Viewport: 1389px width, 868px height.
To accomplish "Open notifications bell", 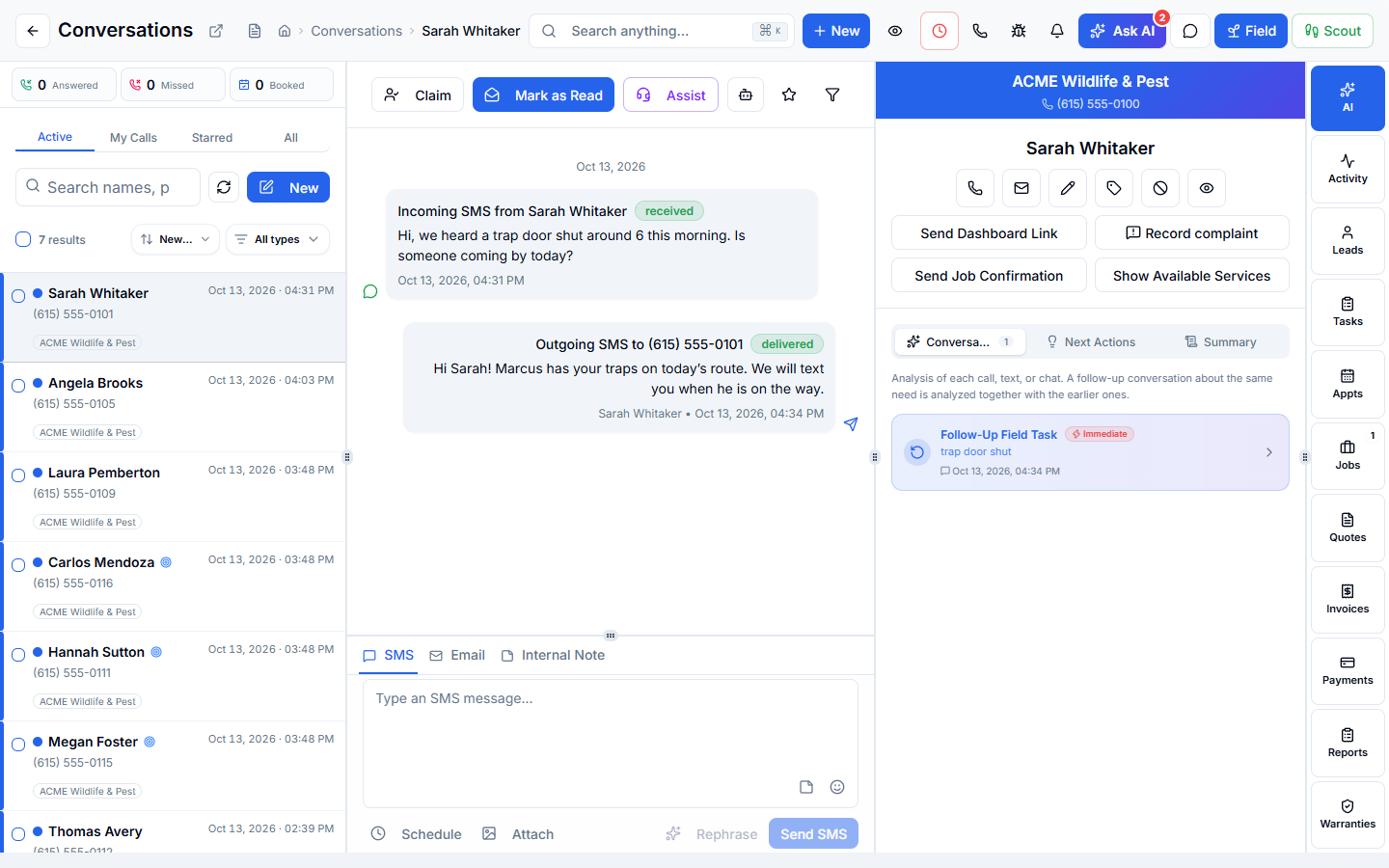I will (x=1057, y=31).
